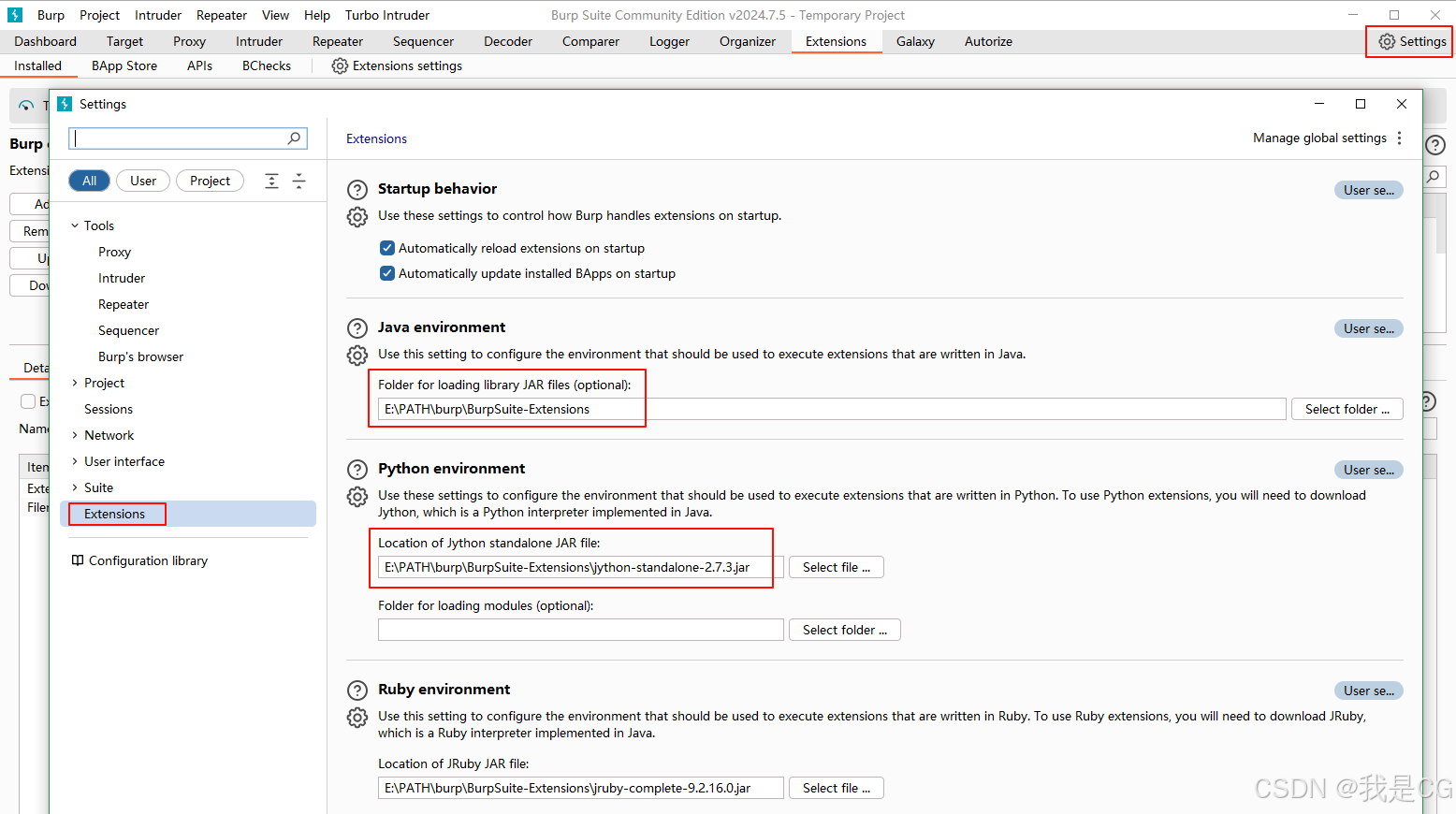Click the Folder for loading modules field

(x=581, y=630)
